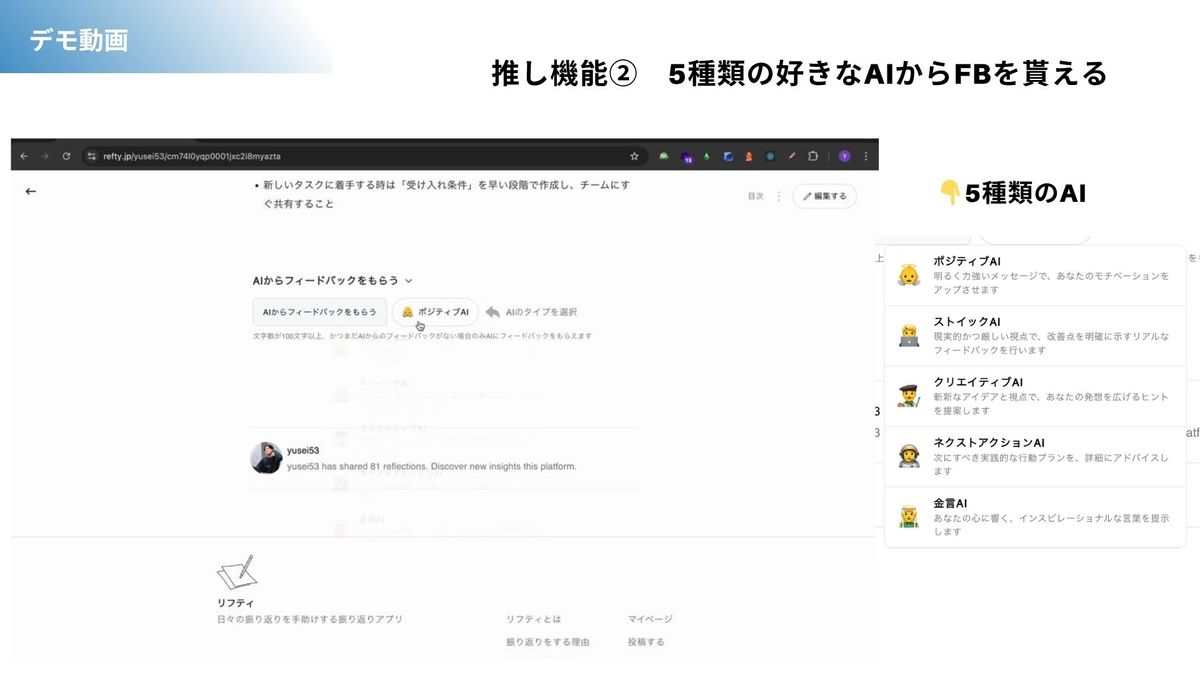Open the browser extensions puzzle icon
The width and height of the screenshot is (1200, 675).
(x=813, y=156)
